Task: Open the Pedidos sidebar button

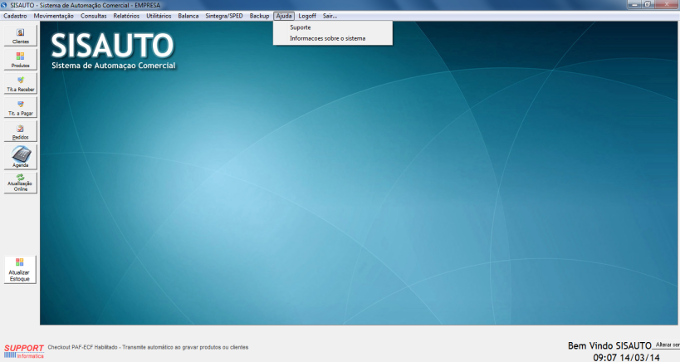Action: 20,131
